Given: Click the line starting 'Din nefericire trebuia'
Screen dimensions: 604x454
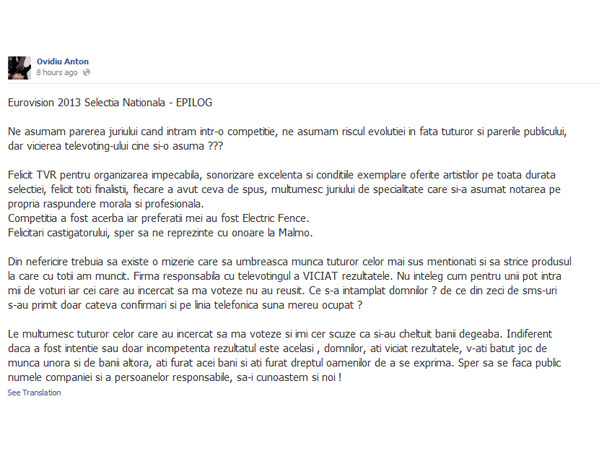Looking at the screenshot, I should click(x=290, y=262).
